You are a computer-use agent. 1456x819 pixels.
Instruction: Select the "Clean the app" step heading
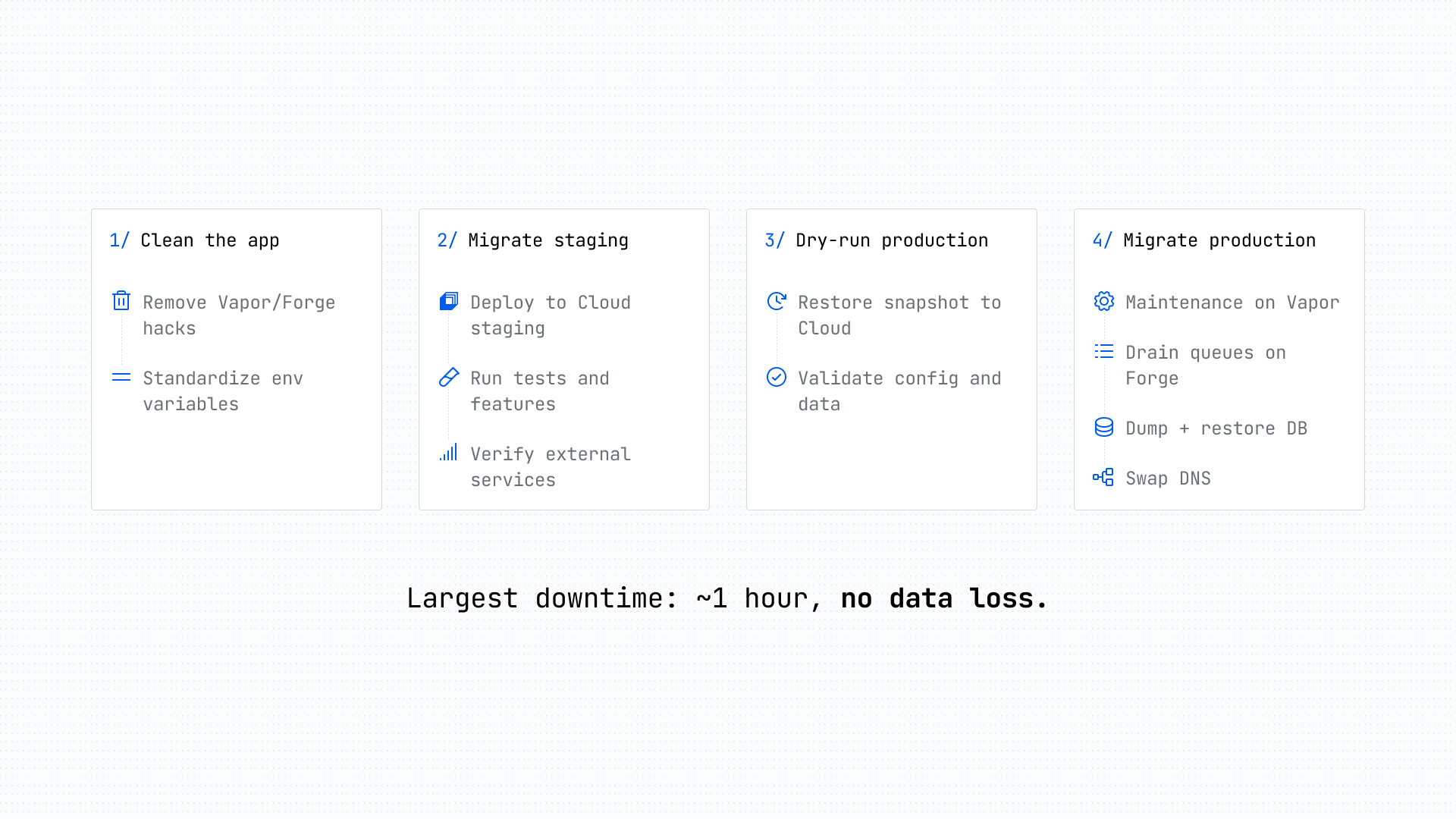[x=209, y=240]
